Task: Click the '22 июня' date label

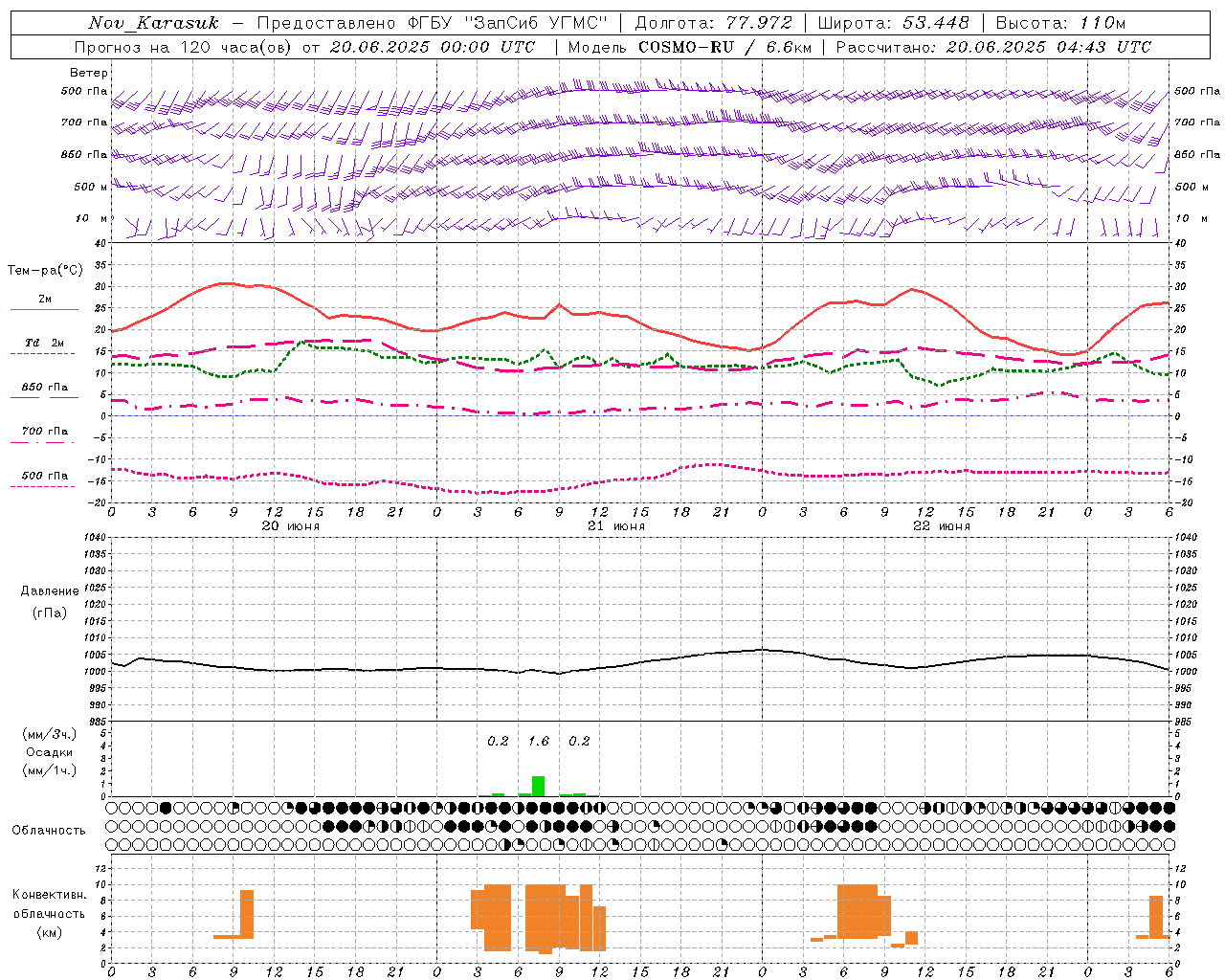Action: pos(942,526)
